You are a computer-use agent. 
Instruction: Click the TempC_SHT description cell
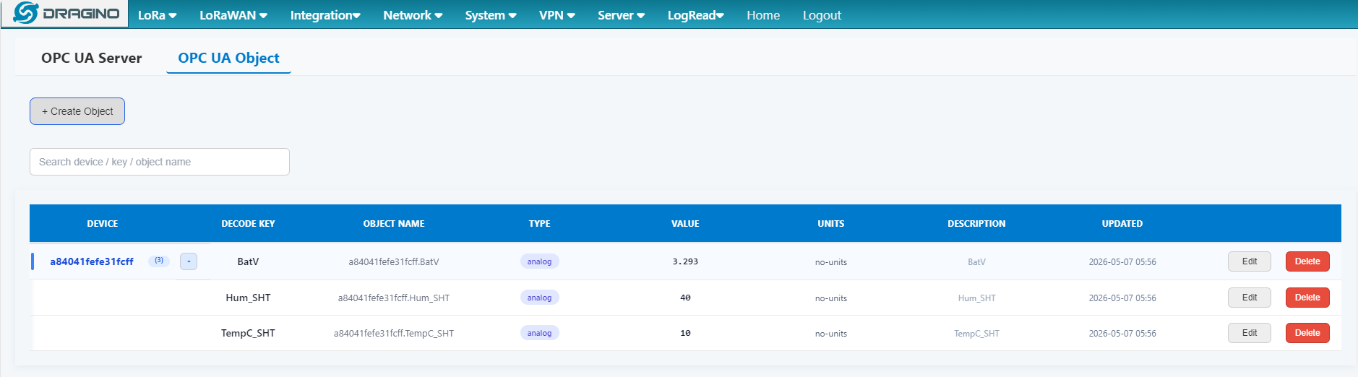977,334
